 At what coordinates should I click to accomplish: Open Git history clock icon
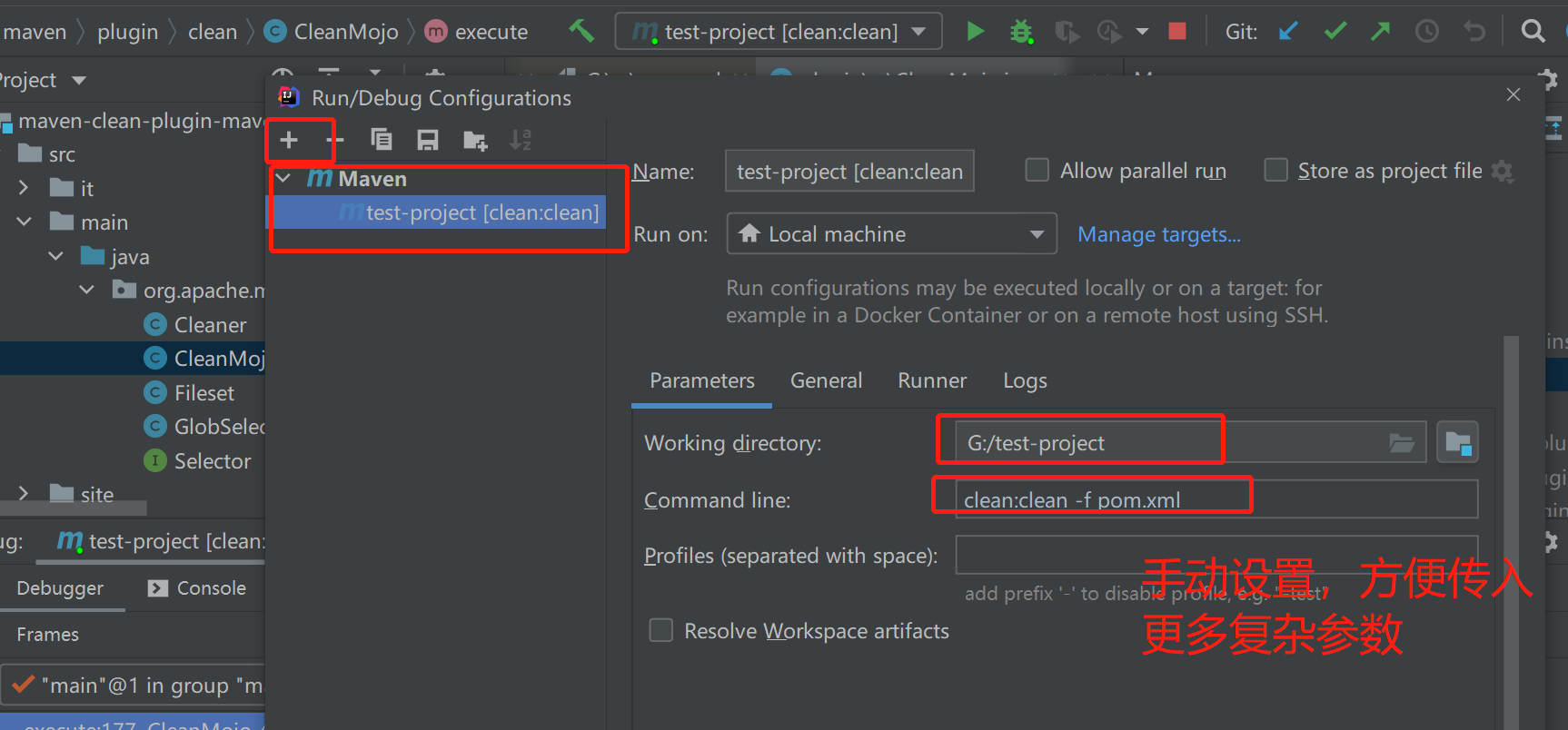click(1427, 32)
